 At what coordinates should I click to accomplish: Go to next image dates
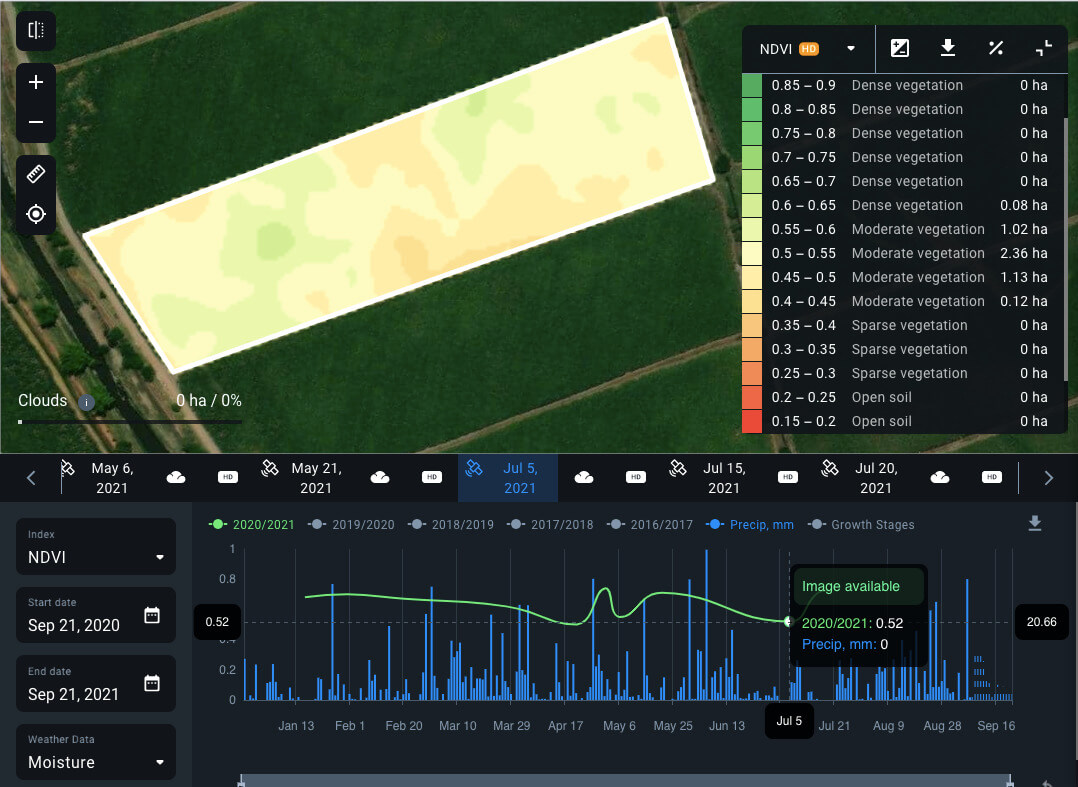pyautogui.click(x=1048, y=478)
